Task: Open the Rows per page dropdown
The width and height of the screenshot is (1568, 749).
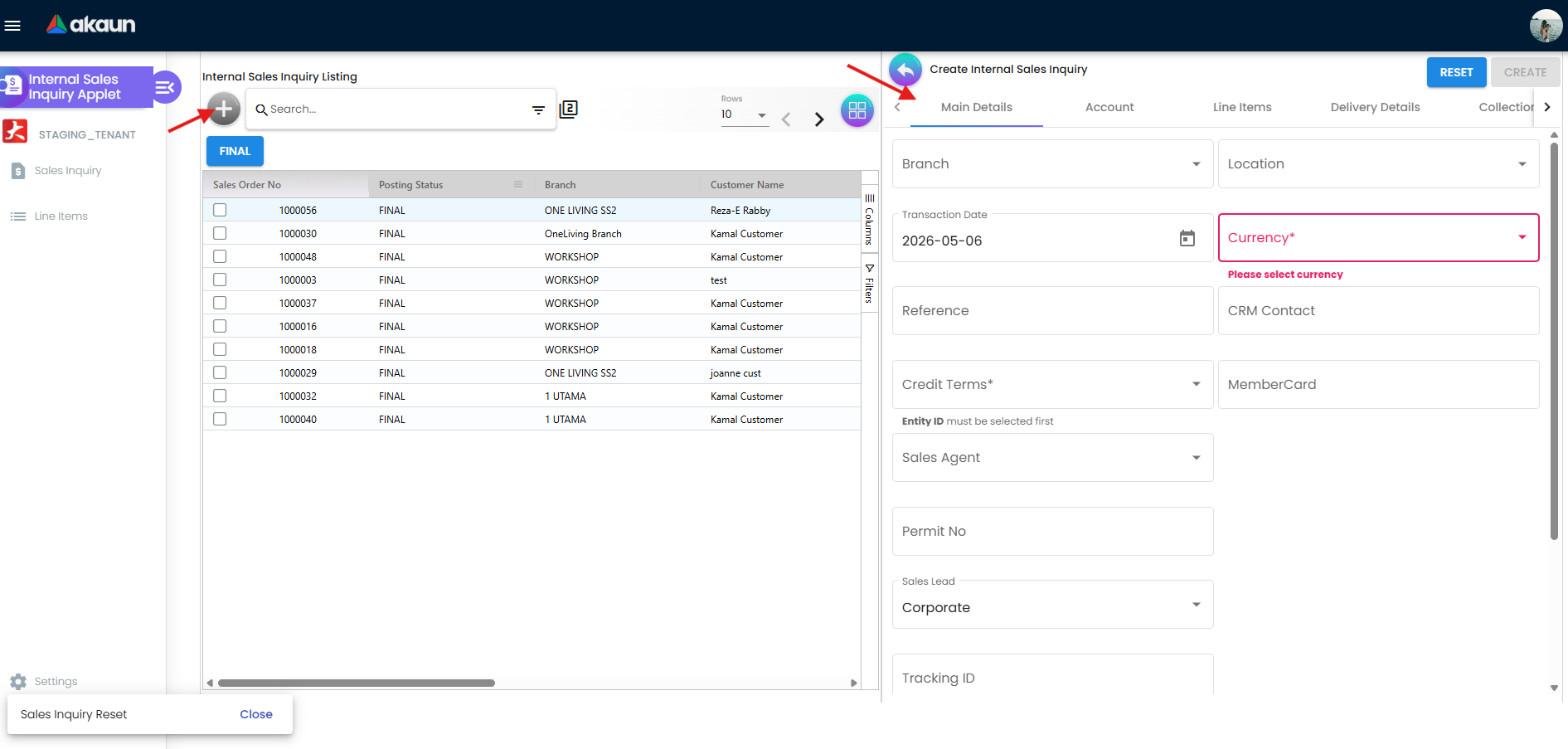Action: pos(744,115)
